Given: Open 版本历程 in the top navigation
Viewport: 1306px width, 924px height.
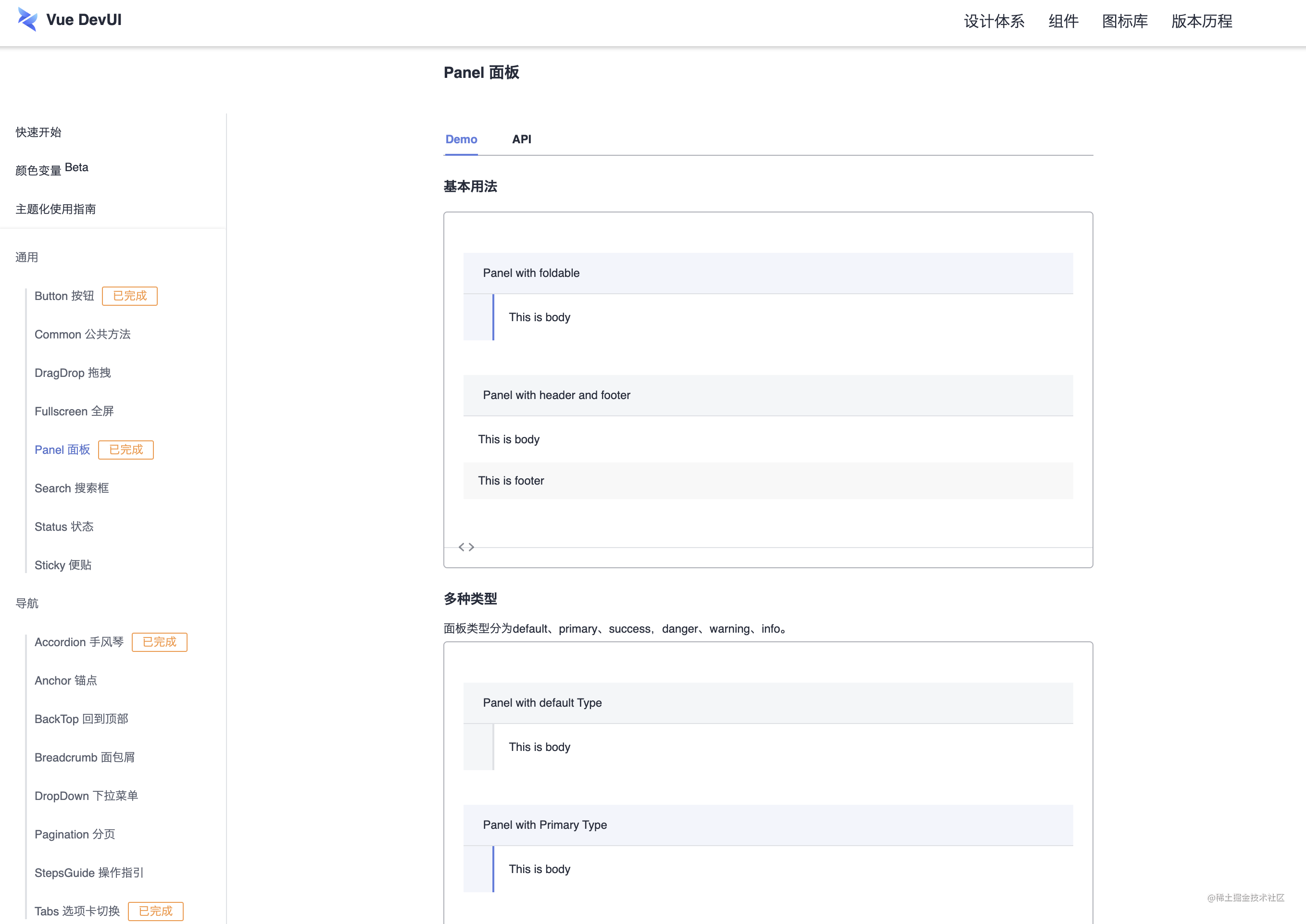Looking at the screenshot, I should (x=1202, y=22).
